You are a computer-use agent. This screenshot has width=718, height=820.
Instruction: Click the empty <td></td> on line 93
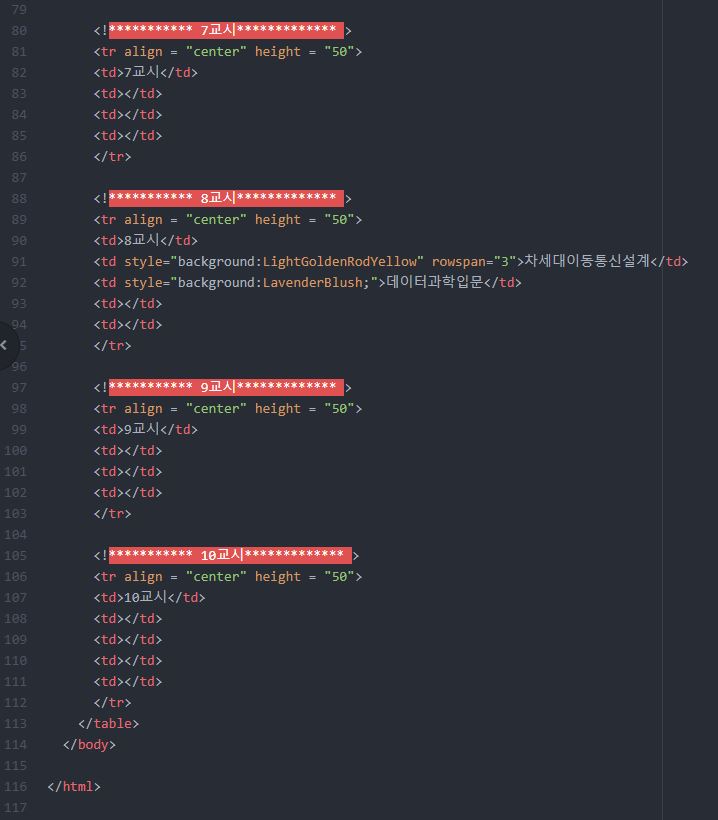click(x=128, y=303)
